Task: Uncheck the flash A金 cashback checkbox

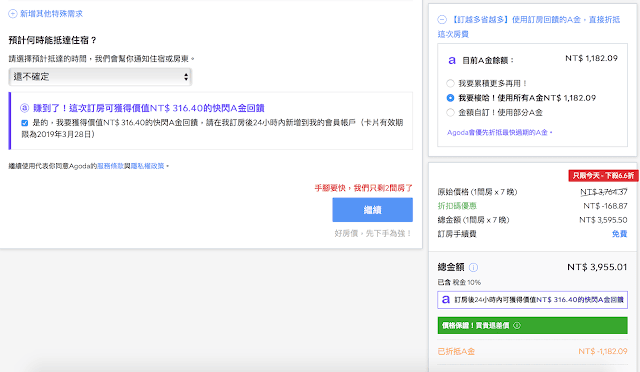Action: click(x=24, y=123)
